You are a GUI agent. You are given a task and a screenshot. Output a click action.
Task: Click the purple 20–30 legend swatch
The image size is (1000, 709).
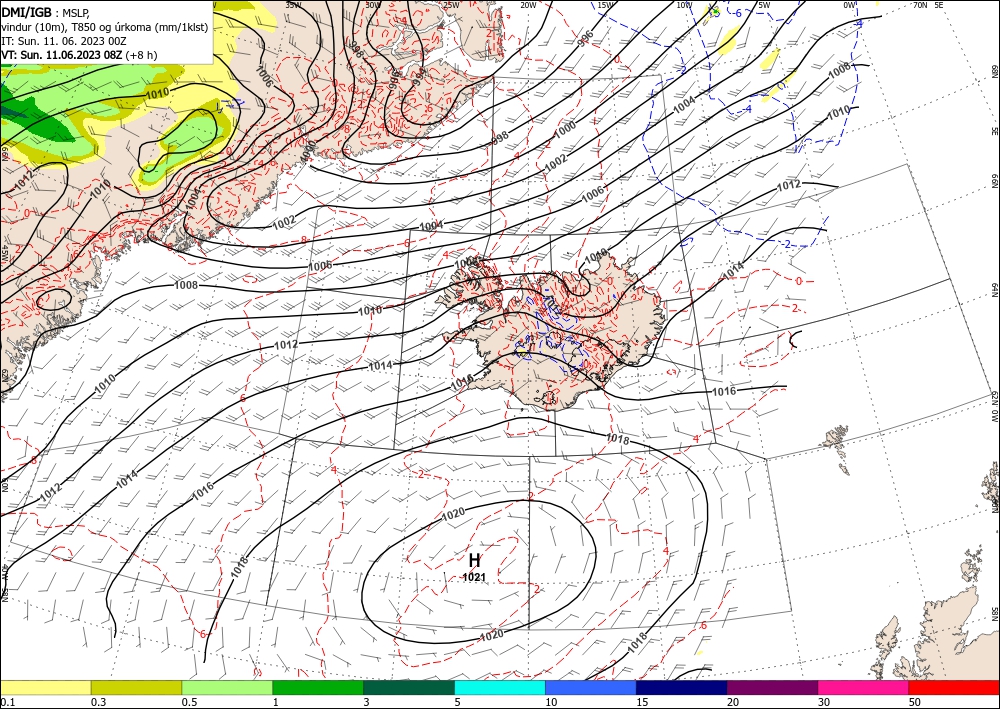772,687
